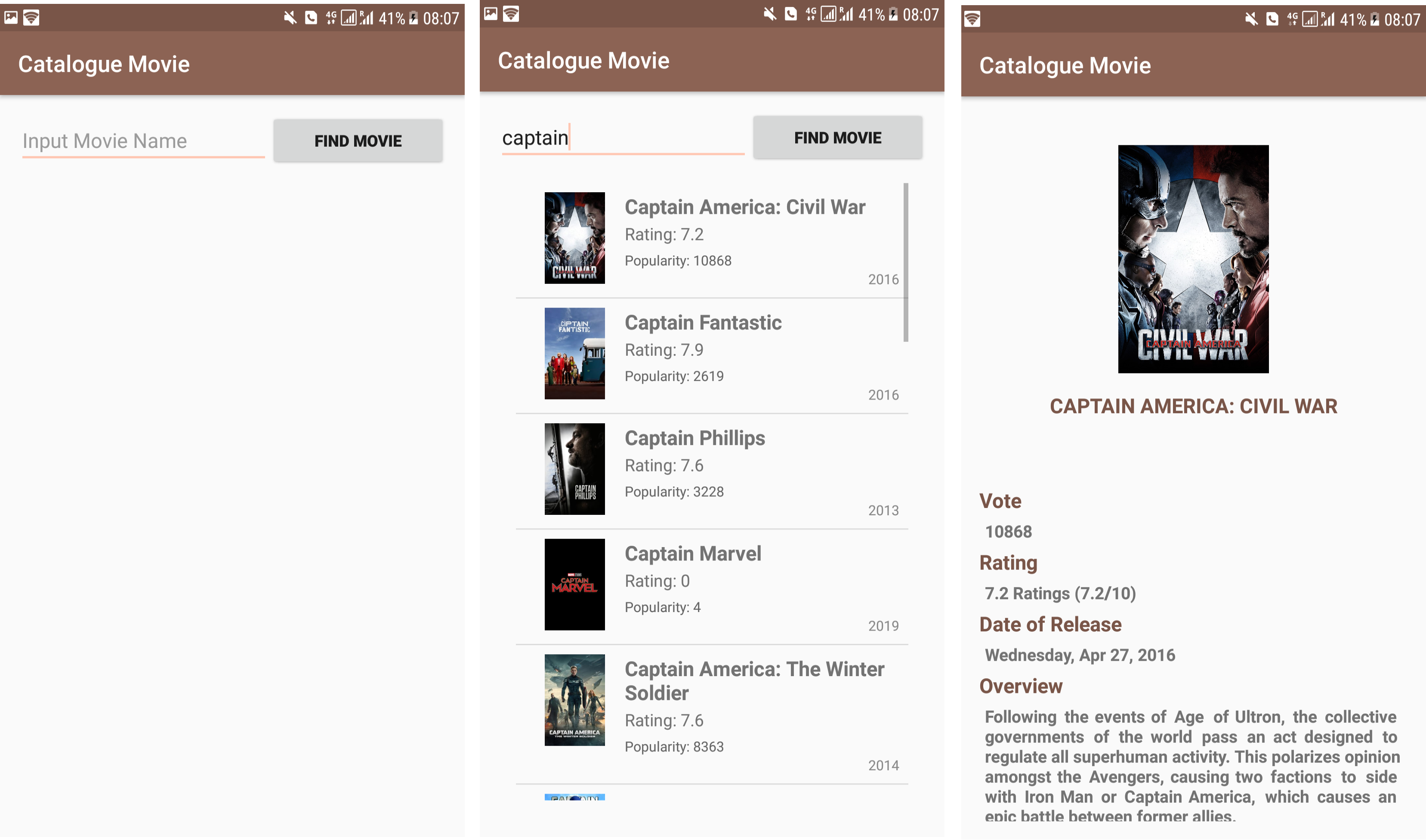This screenshot has width=1426, height=840.
Task: Click the movie list vertical scrollbar
Action: tap(906, 262)
